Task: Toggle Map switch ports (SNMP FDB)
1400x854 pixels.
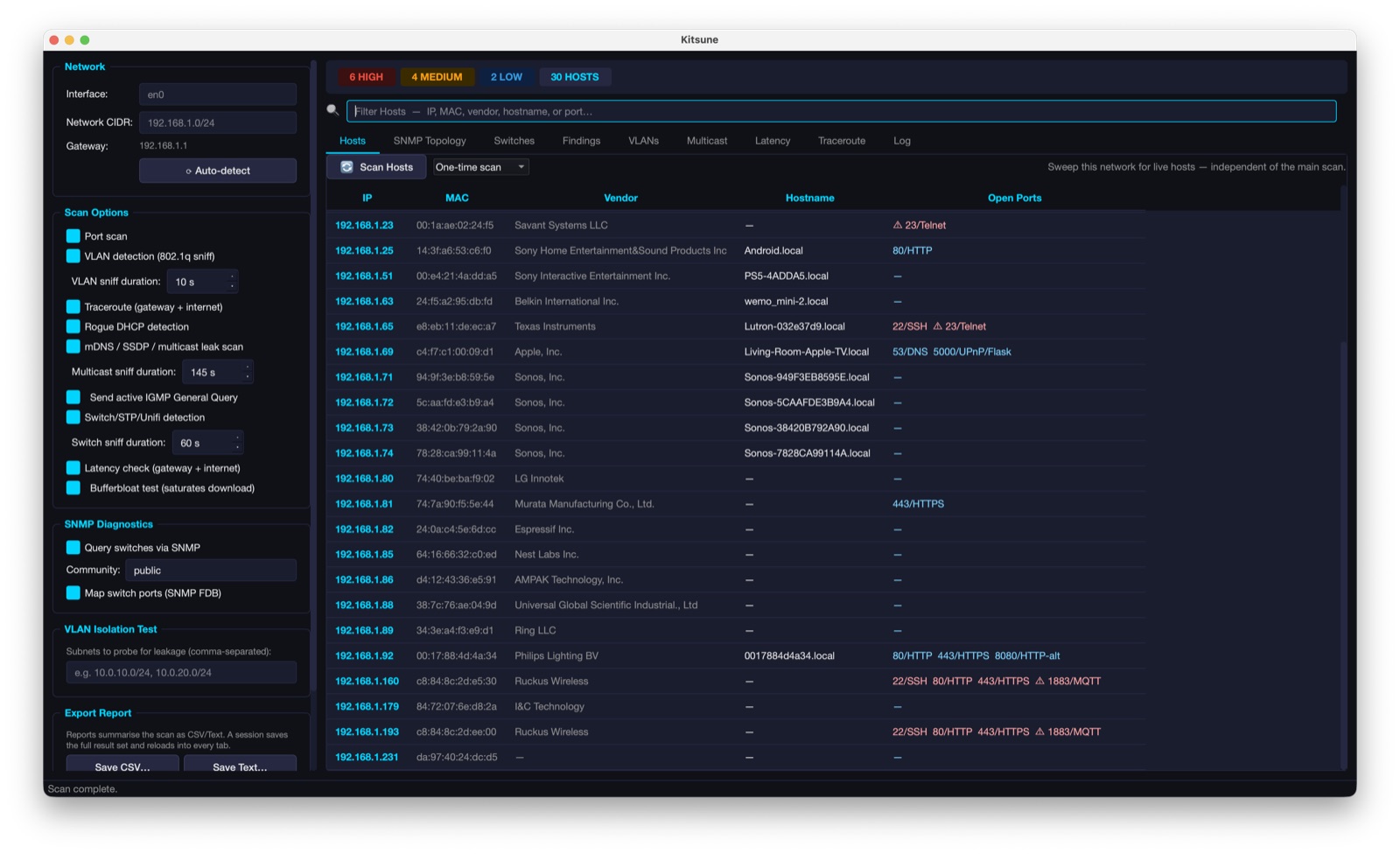Action: click(73, 593)
